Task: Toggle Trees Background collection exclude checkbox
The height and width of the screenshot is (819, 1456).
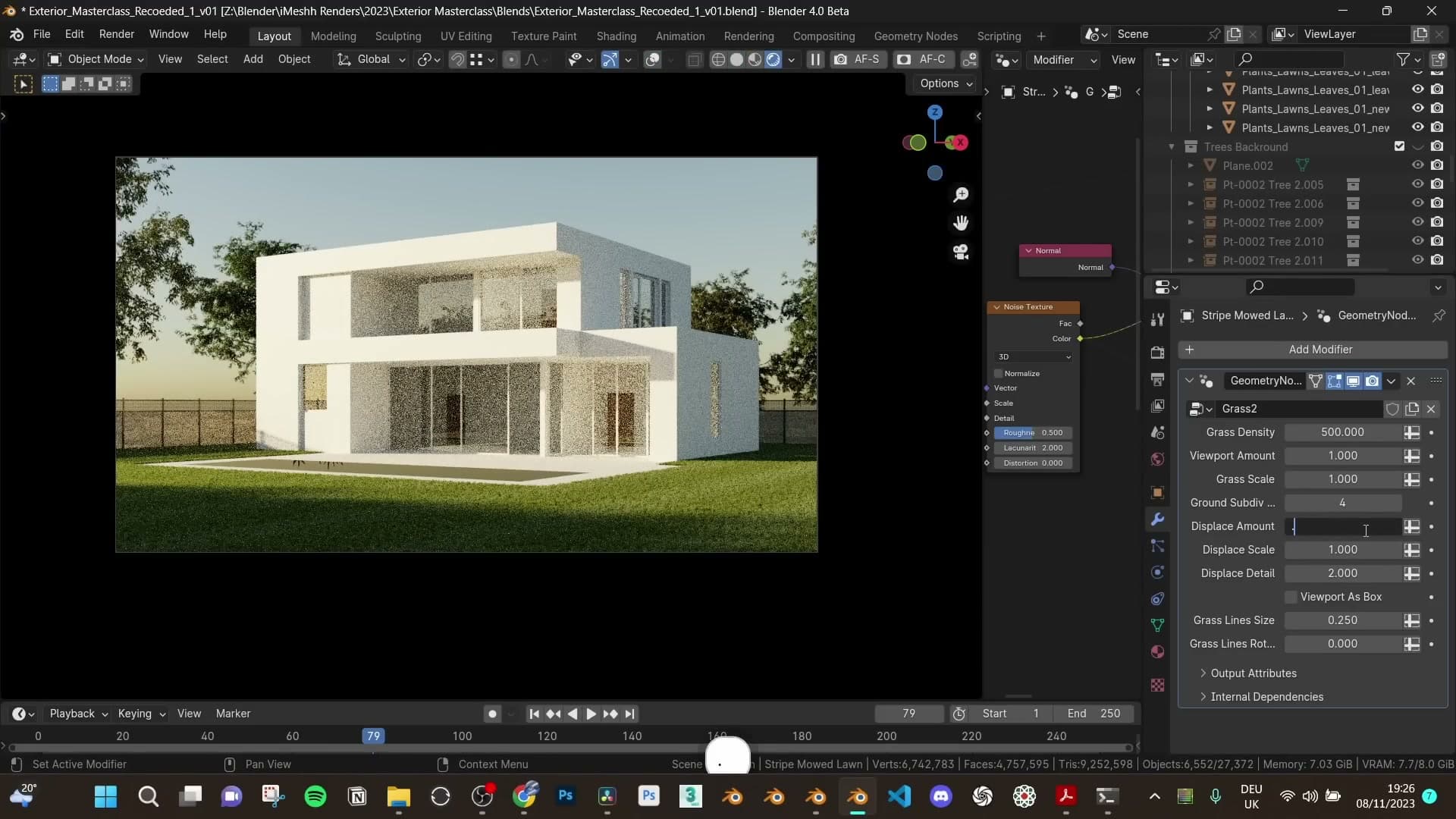Action: click(1399, 146)
